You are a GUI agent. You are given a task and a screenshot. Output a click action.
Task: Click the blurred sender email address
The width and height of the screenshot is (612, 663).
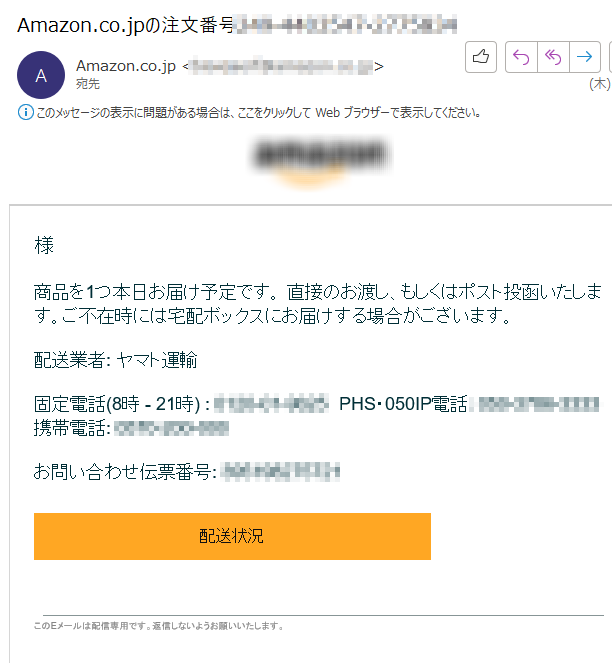(281, 66)
